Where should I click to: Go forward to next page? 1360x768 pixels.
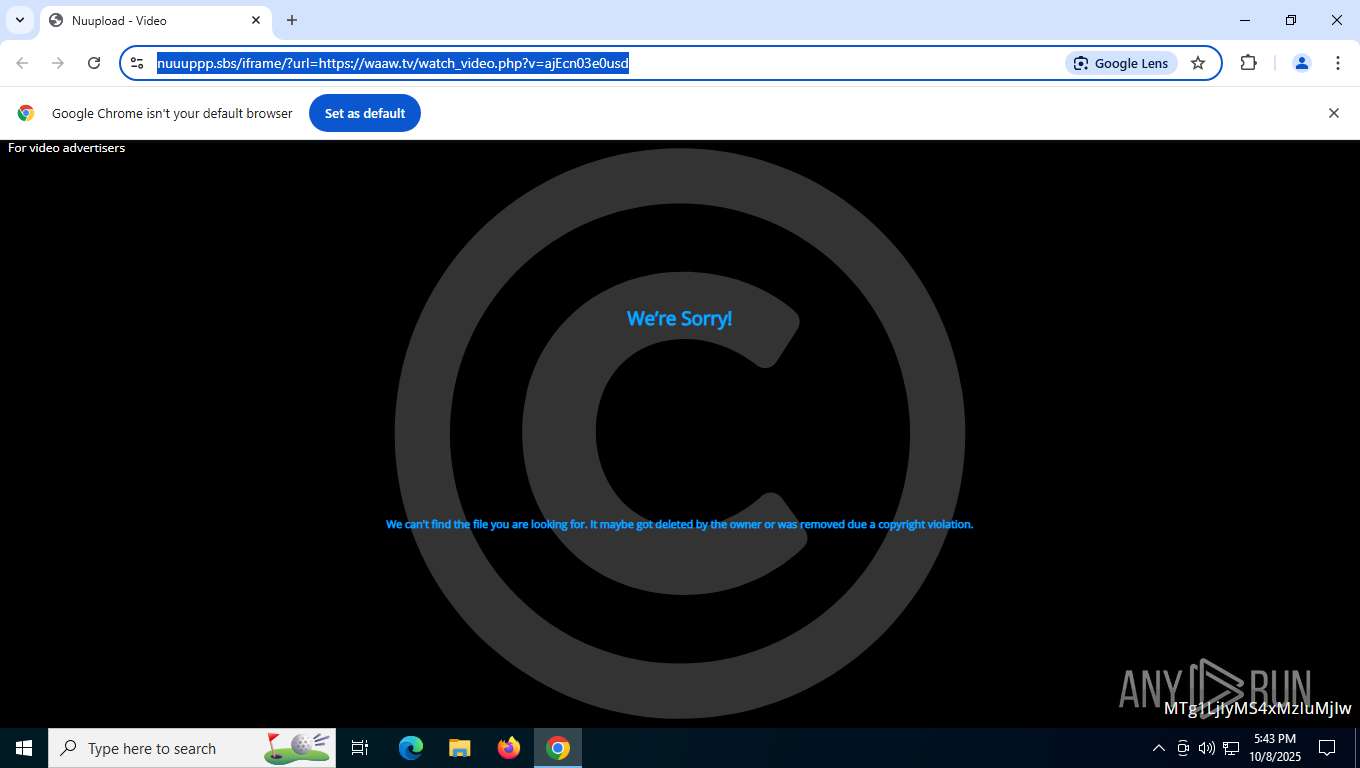[x=58, y=63]
